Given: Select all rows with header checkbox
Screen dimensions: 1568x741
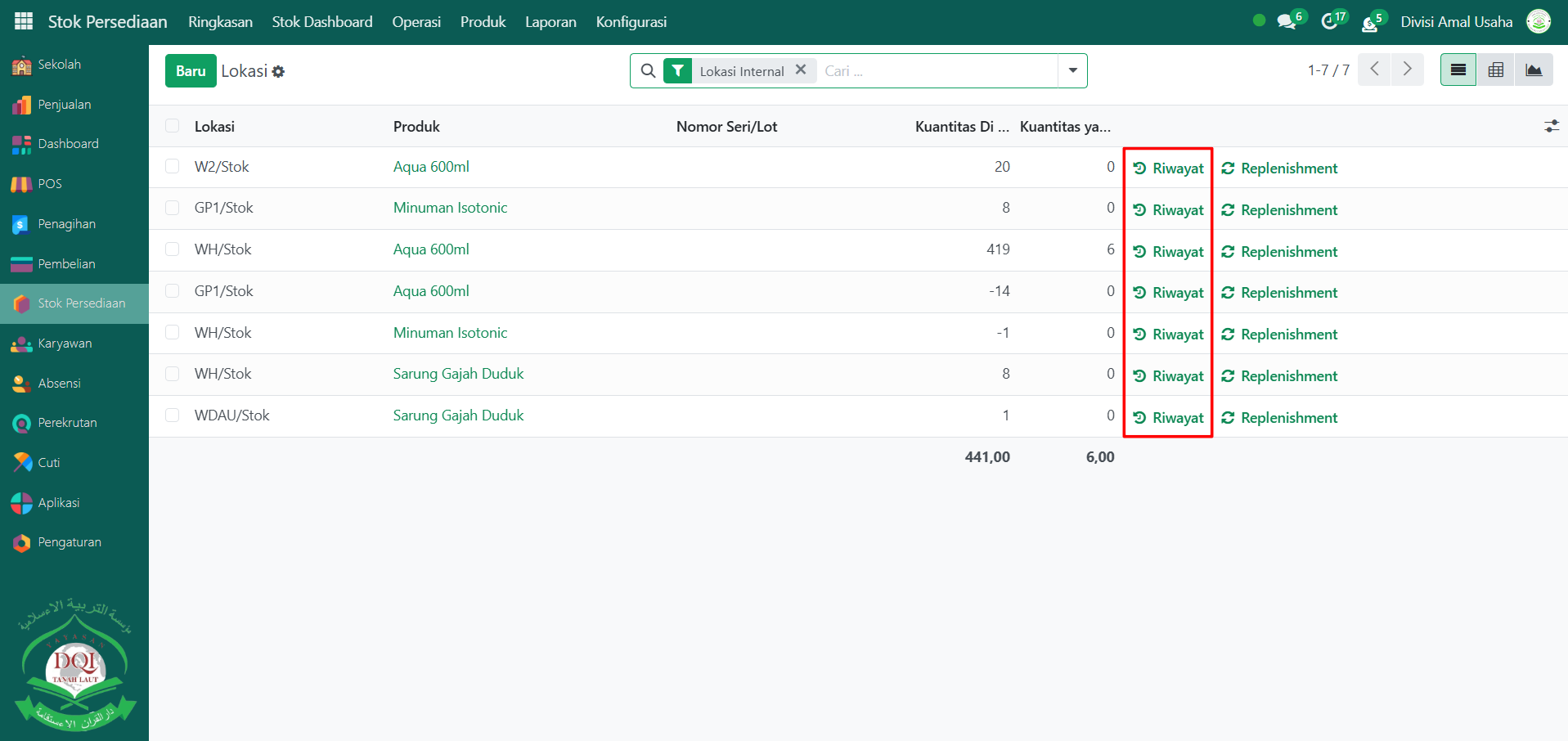Looking at the screenshot, I should click(x=172, y=126).
